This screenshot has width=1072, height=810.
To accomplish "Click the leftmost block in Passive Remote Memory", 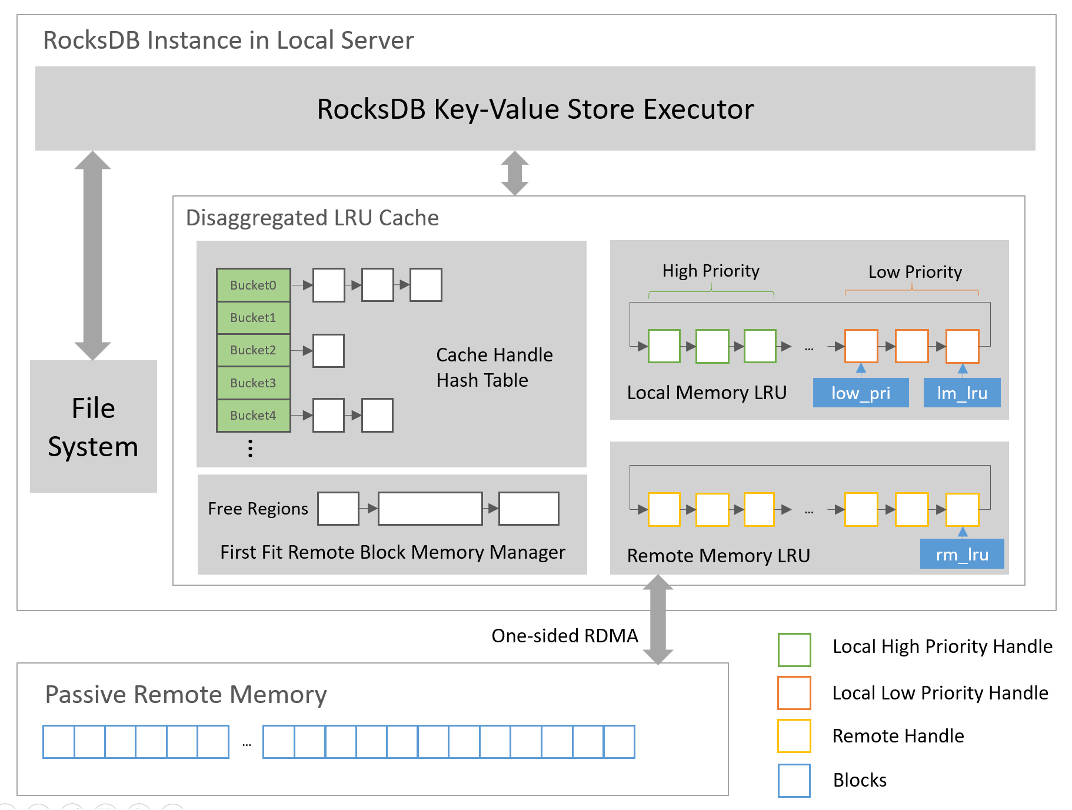I will tap(58, 742).
